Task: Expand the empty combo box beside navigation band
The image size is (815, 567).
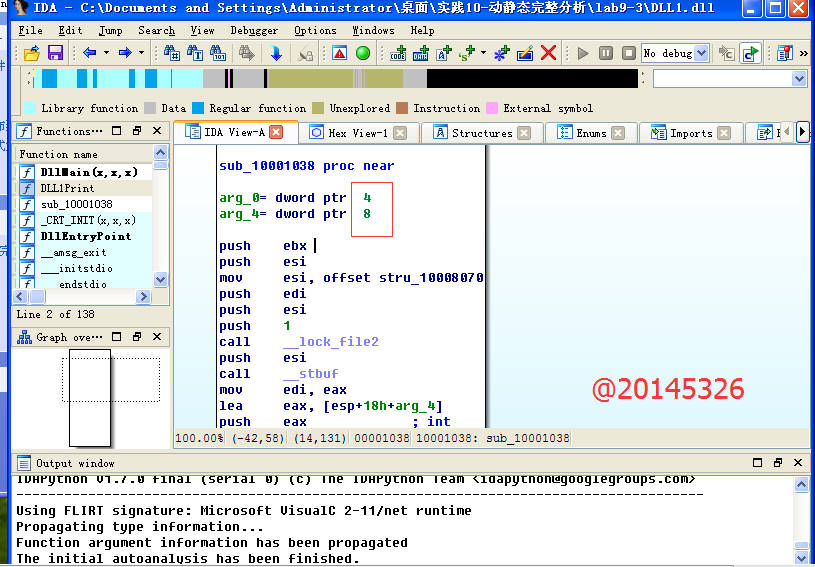Action: click(x=799, y=79)
